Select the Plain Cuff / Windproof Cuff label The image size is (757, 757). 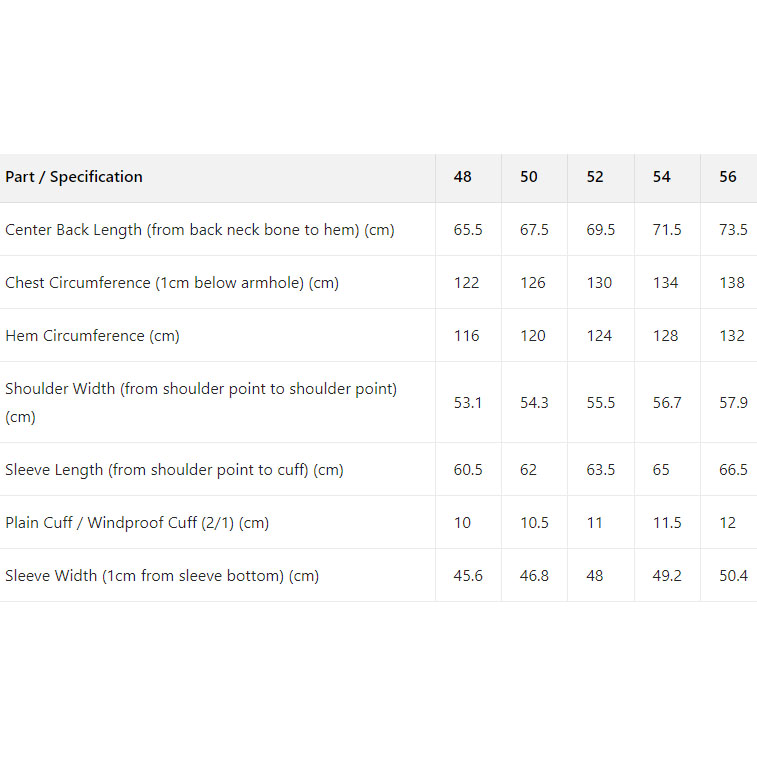pos(137,523)
